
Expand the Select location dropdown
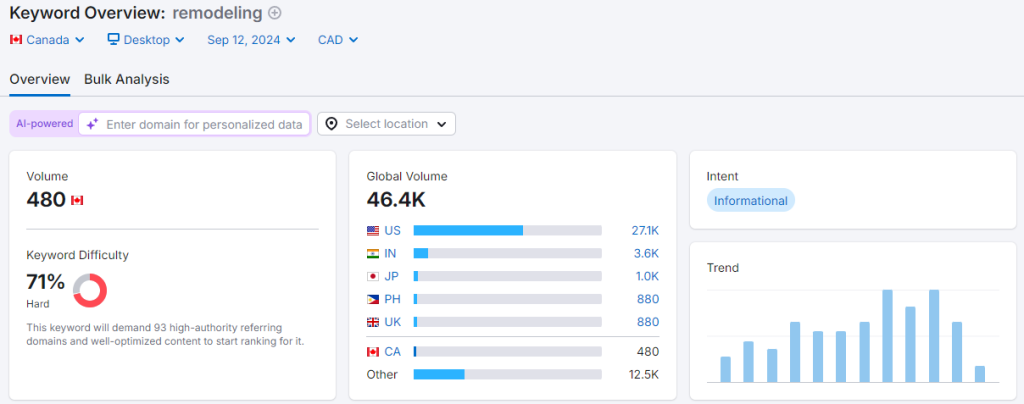387,124
